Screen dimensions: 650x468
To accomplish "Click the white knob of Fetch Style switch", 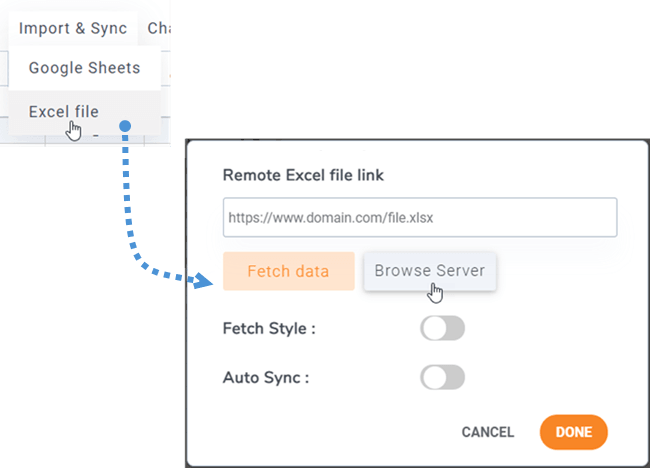I will point(434,328).
